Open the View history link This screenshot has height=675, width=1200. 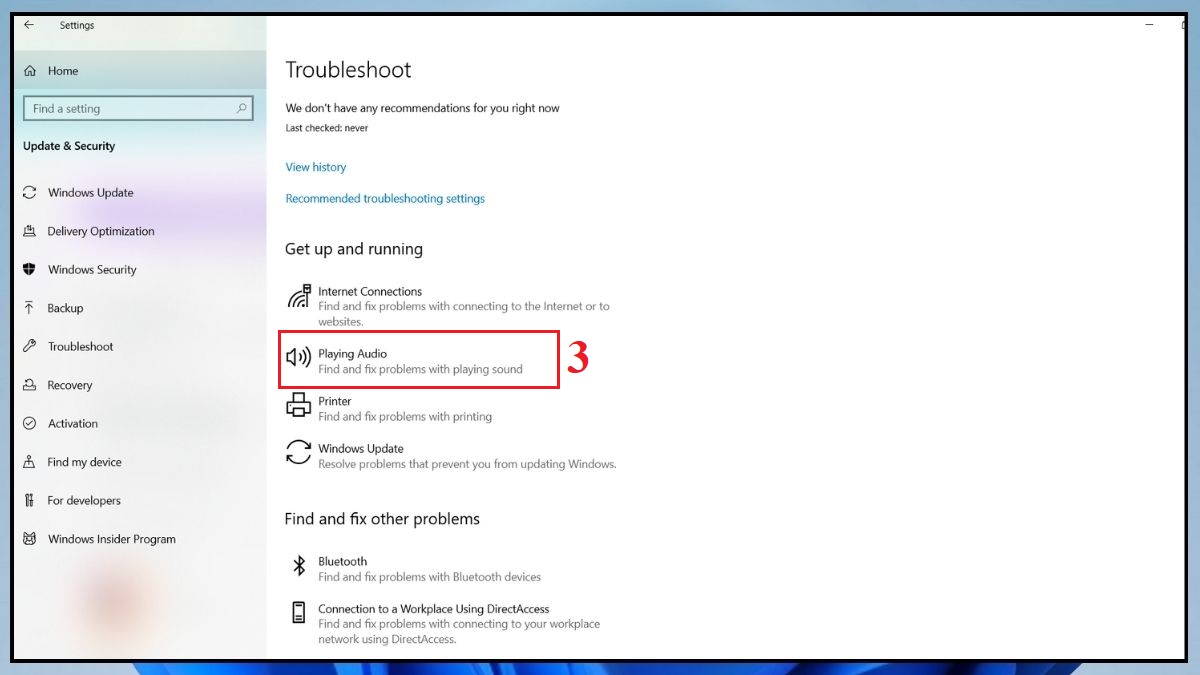tap(316, 167)
